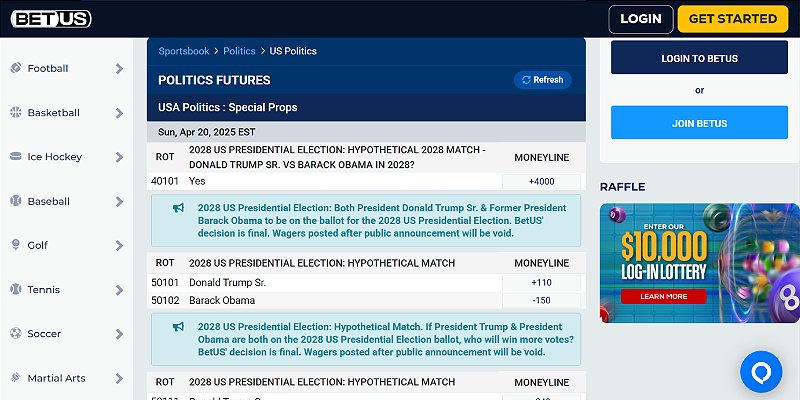This screenshot has width=800, height=400.
Task: Go to Sportsbook breadcrumb
Action: (x=184, y=51)
